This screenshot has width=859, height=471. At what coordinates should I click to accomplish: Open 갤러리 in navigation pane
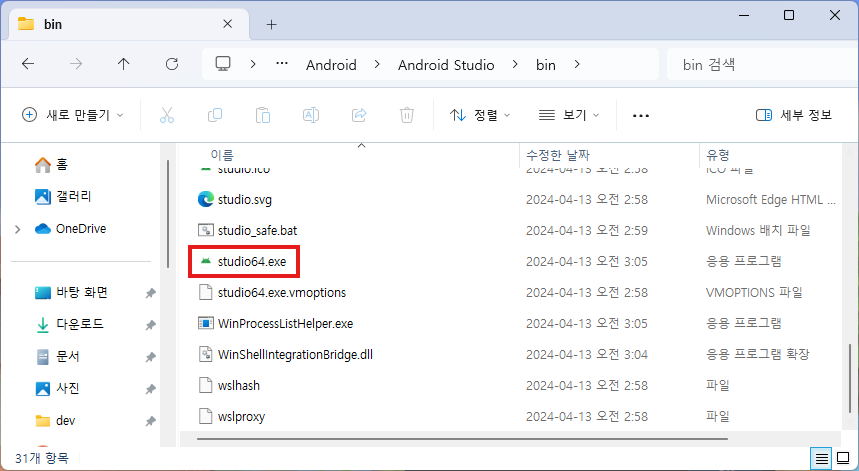pos(63,196)
